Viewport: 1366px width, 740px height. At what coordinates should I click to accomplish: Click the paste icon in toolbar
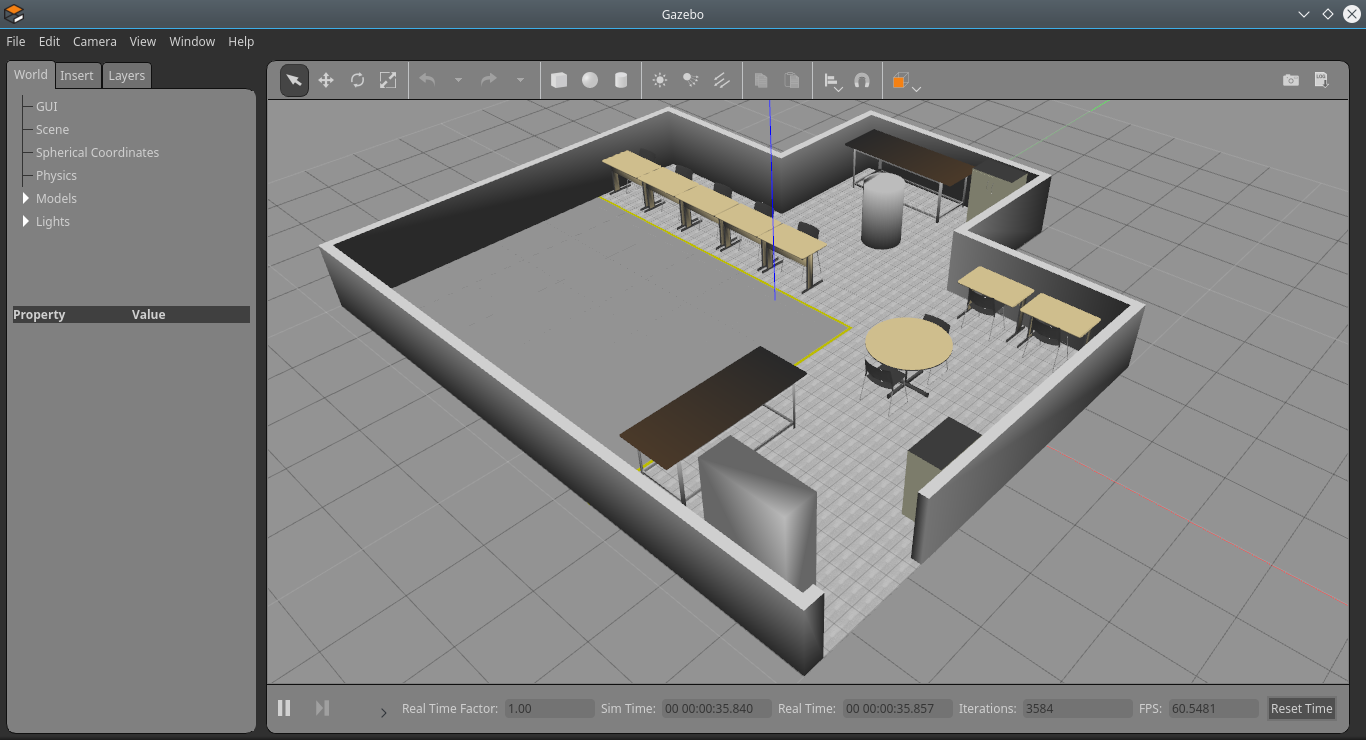point(792,80)
